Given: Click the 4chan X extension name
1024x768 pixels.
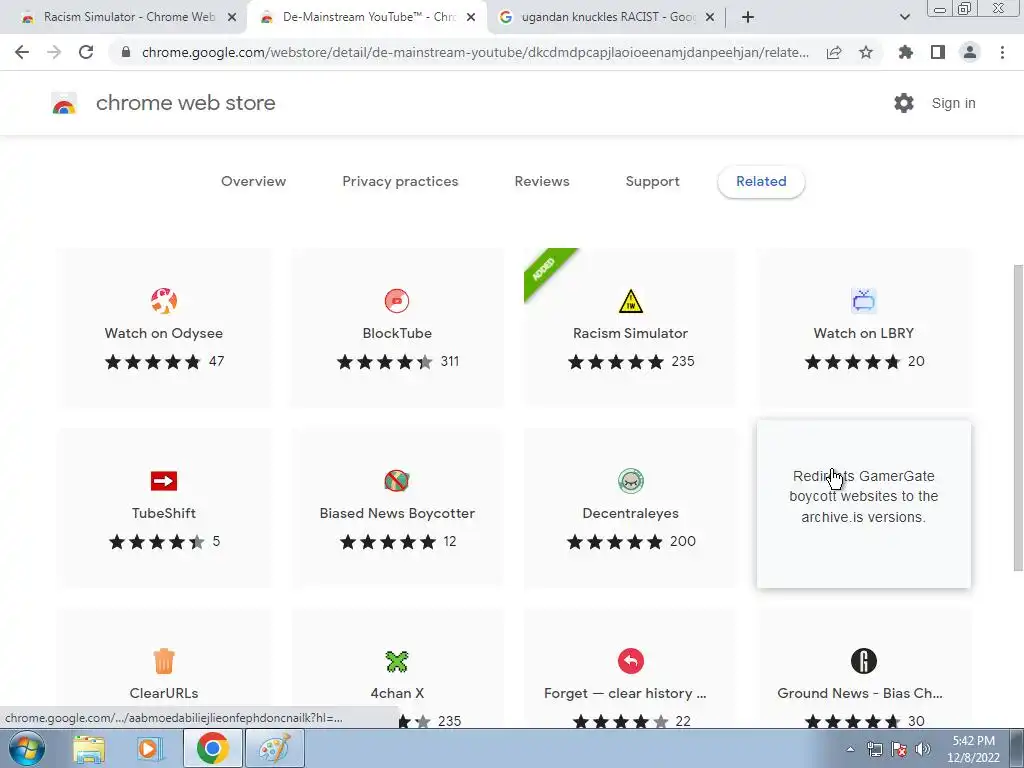Looking at the screenshot, I should [x=397, y=694].
